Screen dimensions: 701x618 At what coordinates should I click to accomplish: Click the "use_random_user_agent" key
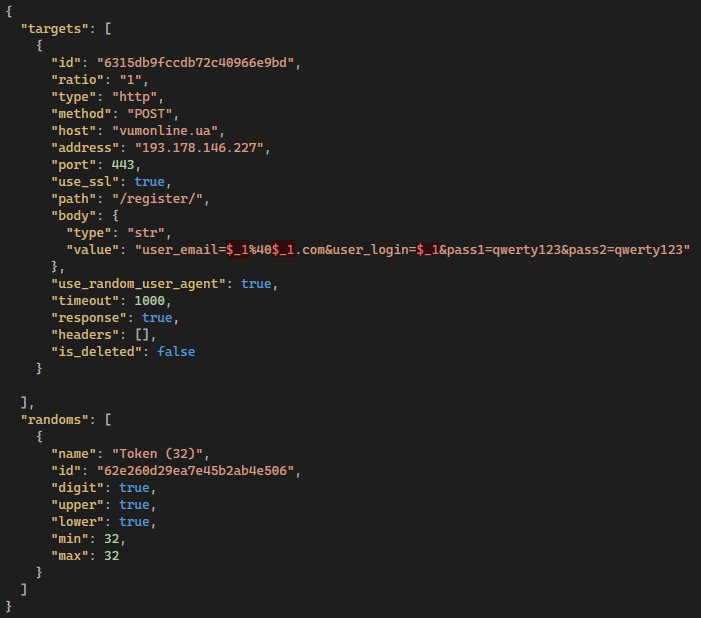[x=138, y=284]
